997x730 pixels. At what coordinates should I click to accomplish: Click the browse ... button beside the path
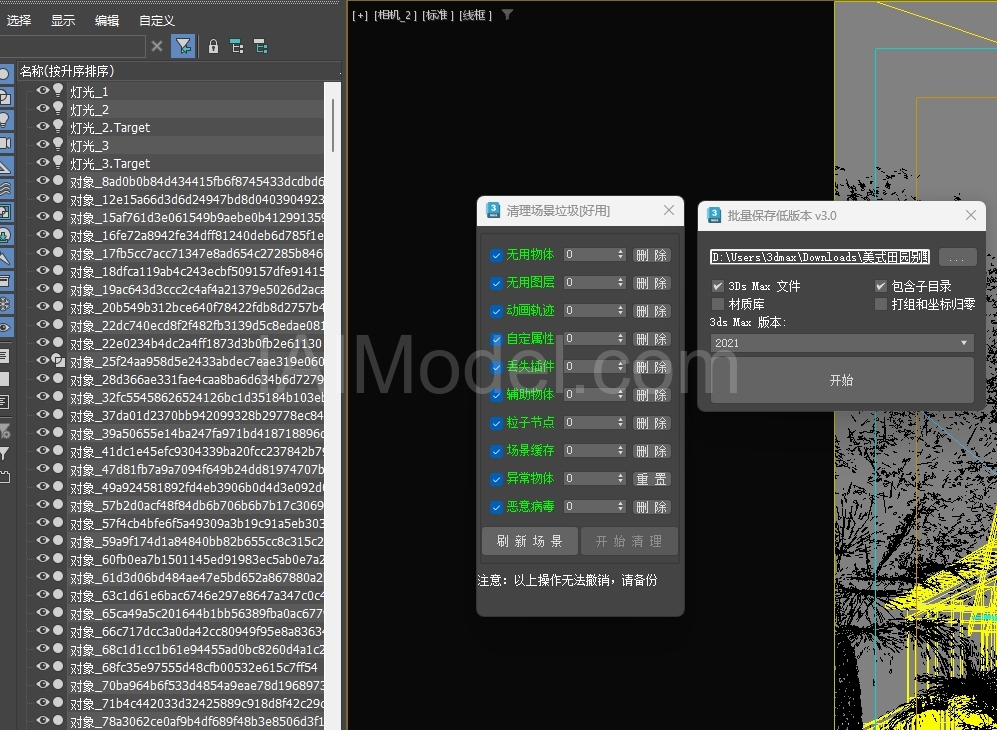pos(958,258)
